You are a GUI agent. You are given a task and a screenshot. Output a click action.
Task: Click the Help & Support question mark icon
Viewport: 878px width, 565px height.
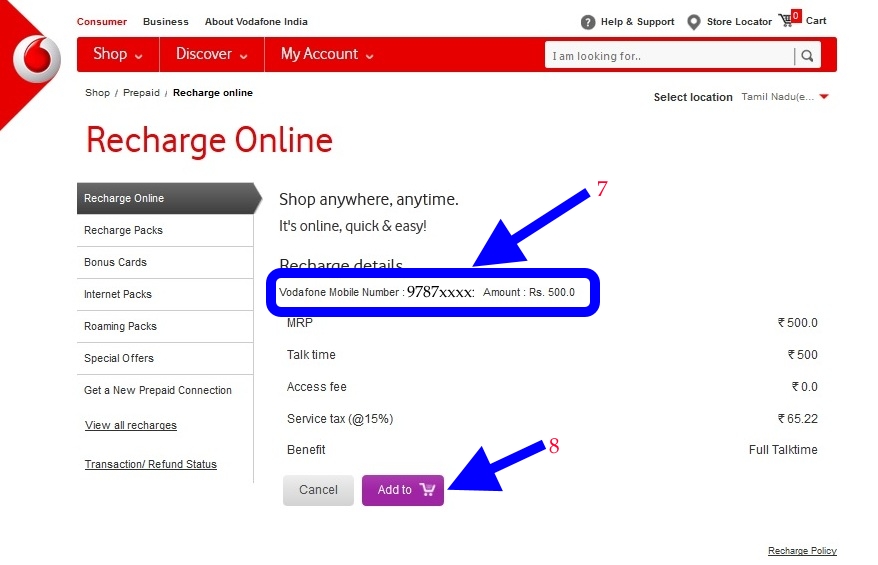pos(587,22)
